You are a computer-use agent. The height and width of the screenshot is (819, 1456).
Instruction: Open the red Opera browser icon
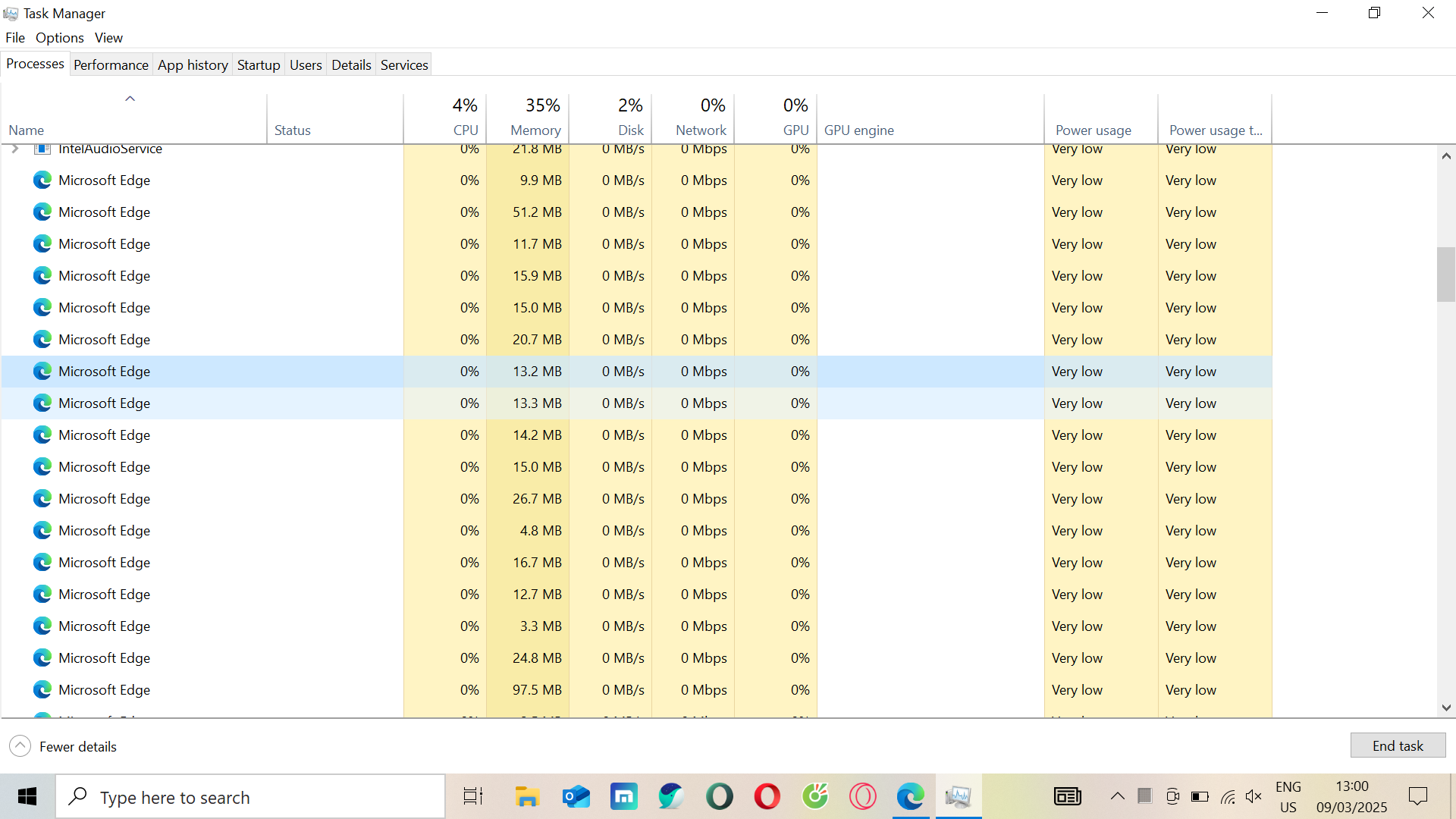tap(767, 796)
